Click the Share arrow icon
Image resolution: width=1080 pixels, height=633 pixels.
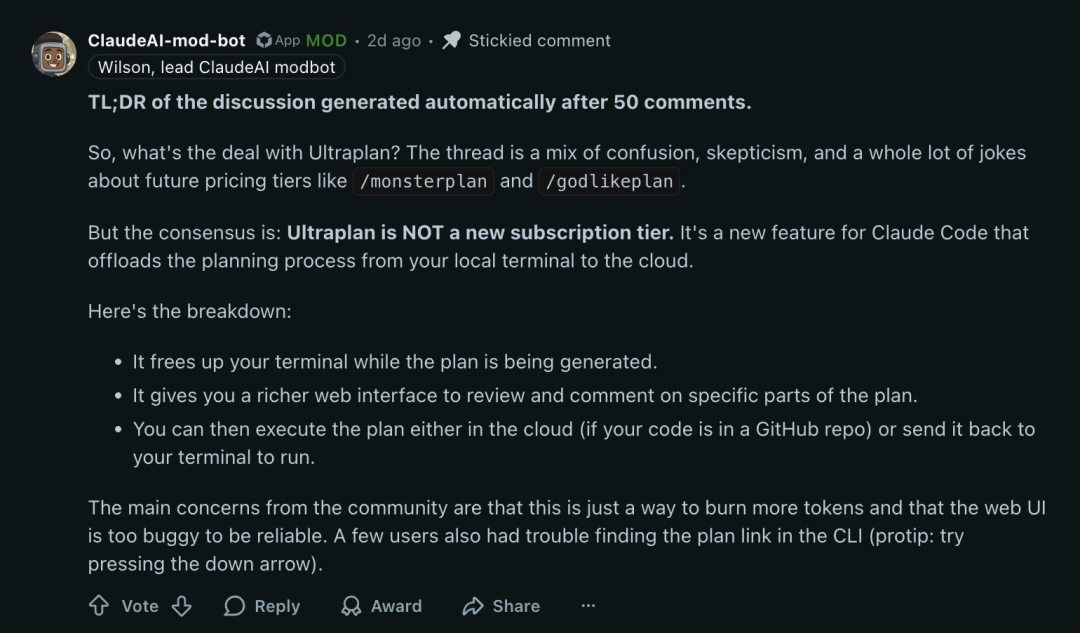pyautogui.click(x=473, y=606)
